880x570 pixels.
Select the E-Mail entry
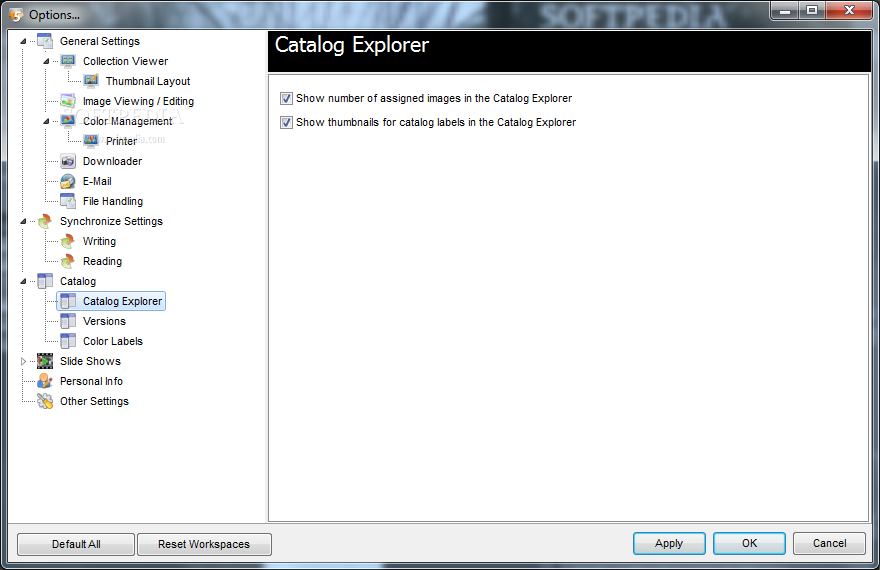coord(97,181)
